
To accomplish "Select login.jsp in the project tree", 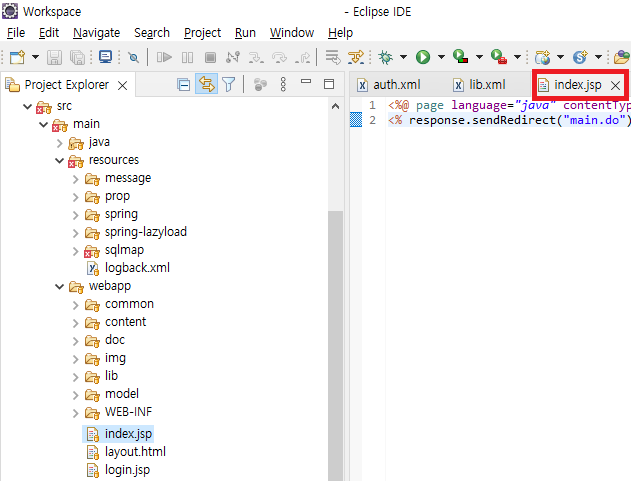I will pyautogui.click(x=127, y=470).
